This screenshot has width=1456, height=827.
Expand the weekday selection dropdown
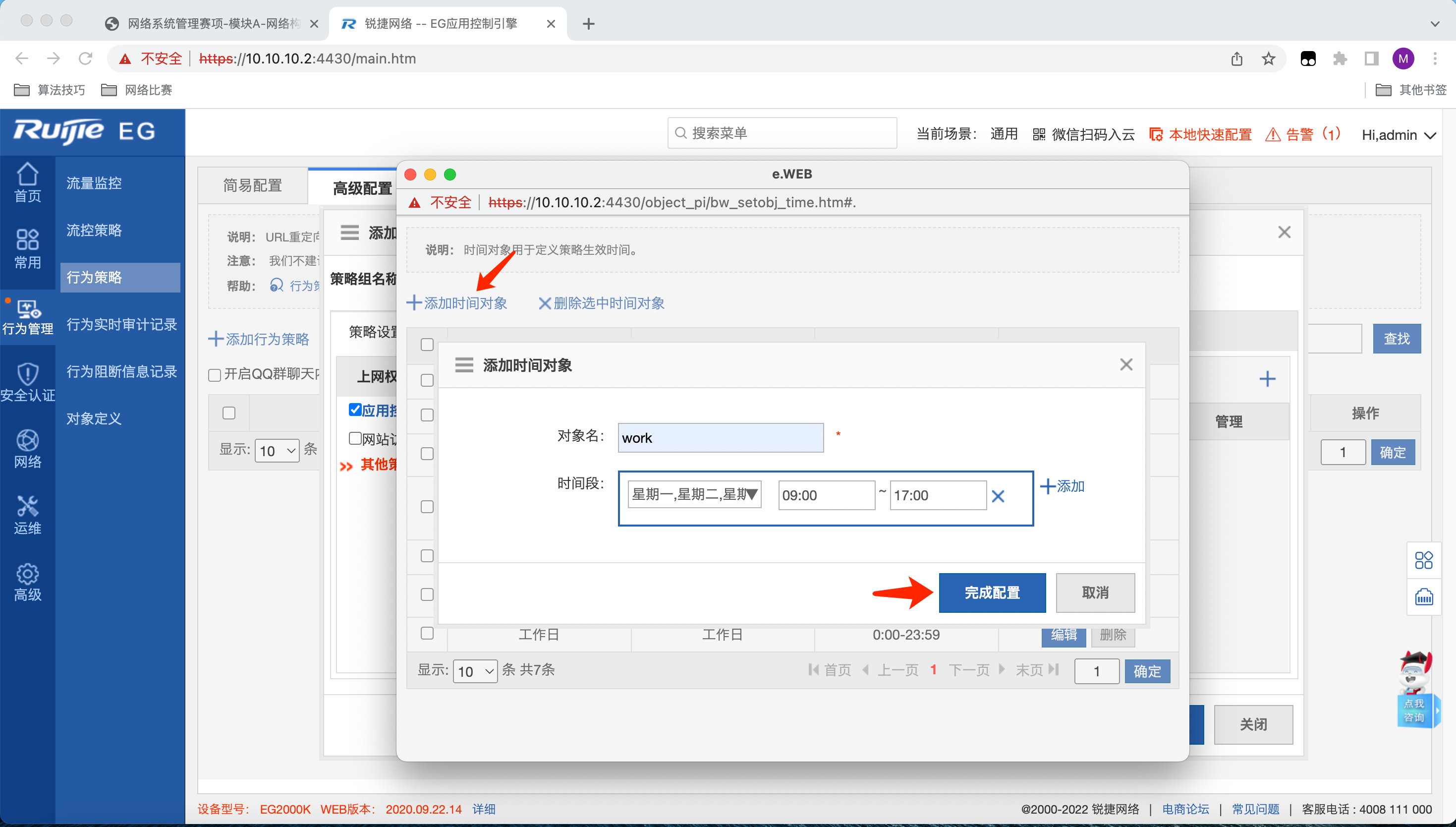click(x=694, y=495)
